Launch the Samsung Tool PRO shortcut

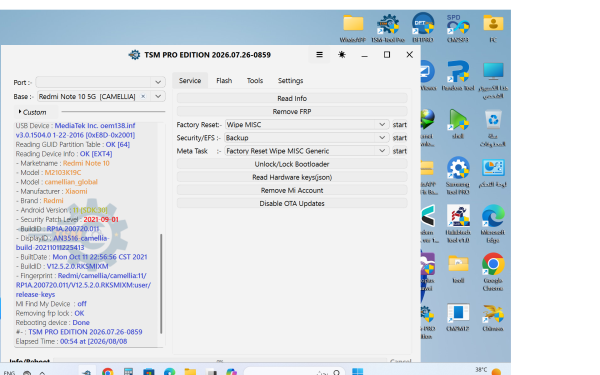(x=458, y=175)
